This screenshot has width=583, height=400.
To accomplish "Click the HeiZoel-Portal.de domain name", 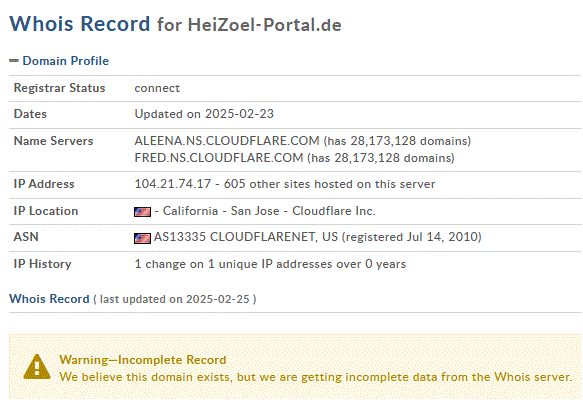I will (264, 25).
